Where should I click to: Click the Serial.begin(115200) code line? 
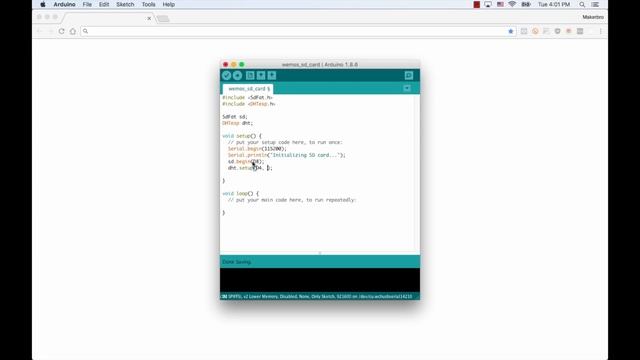[x=257, y=149]
